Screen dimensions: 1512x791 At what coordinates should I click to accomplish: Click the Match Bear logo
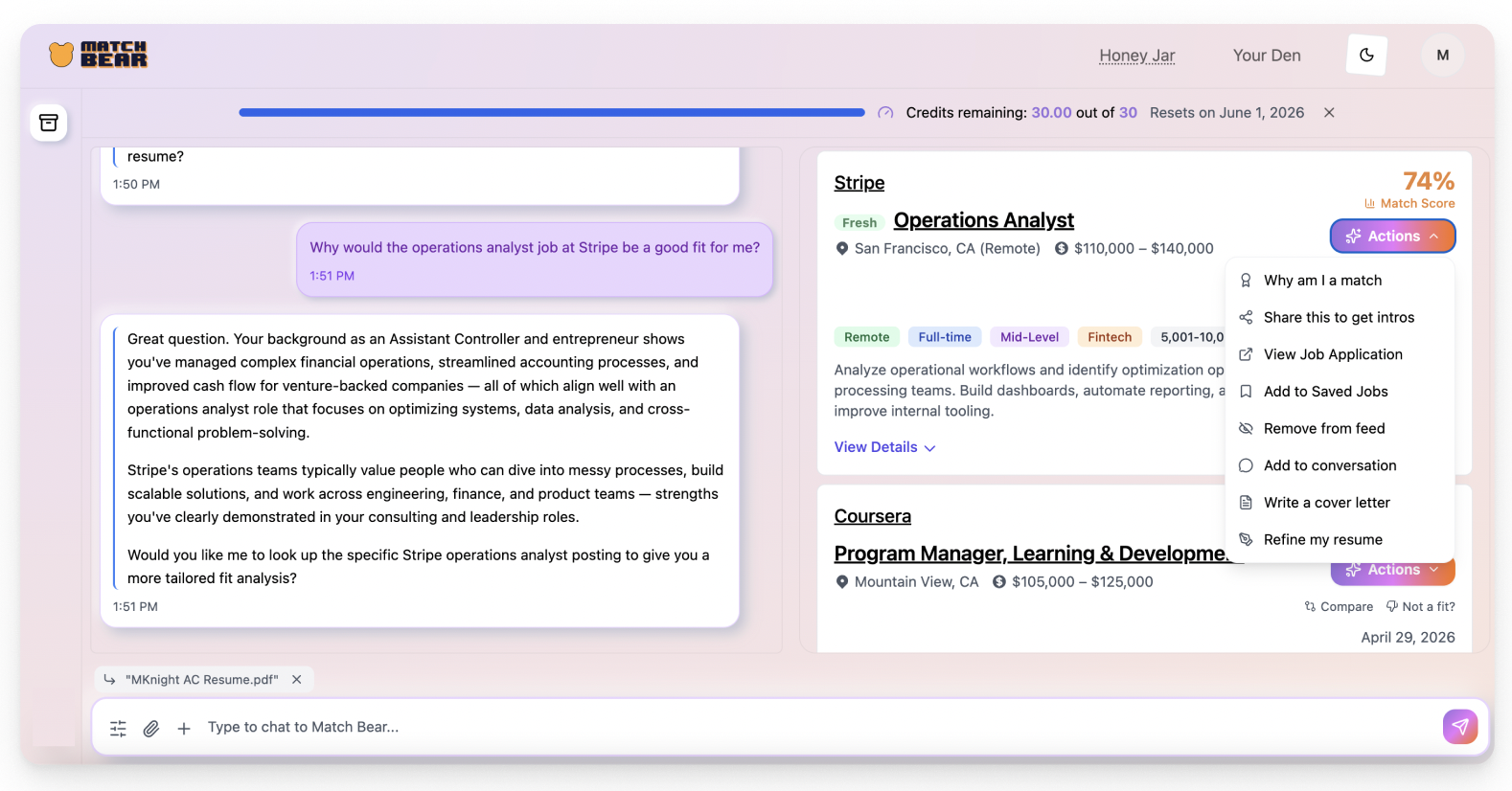coord(98,55)
